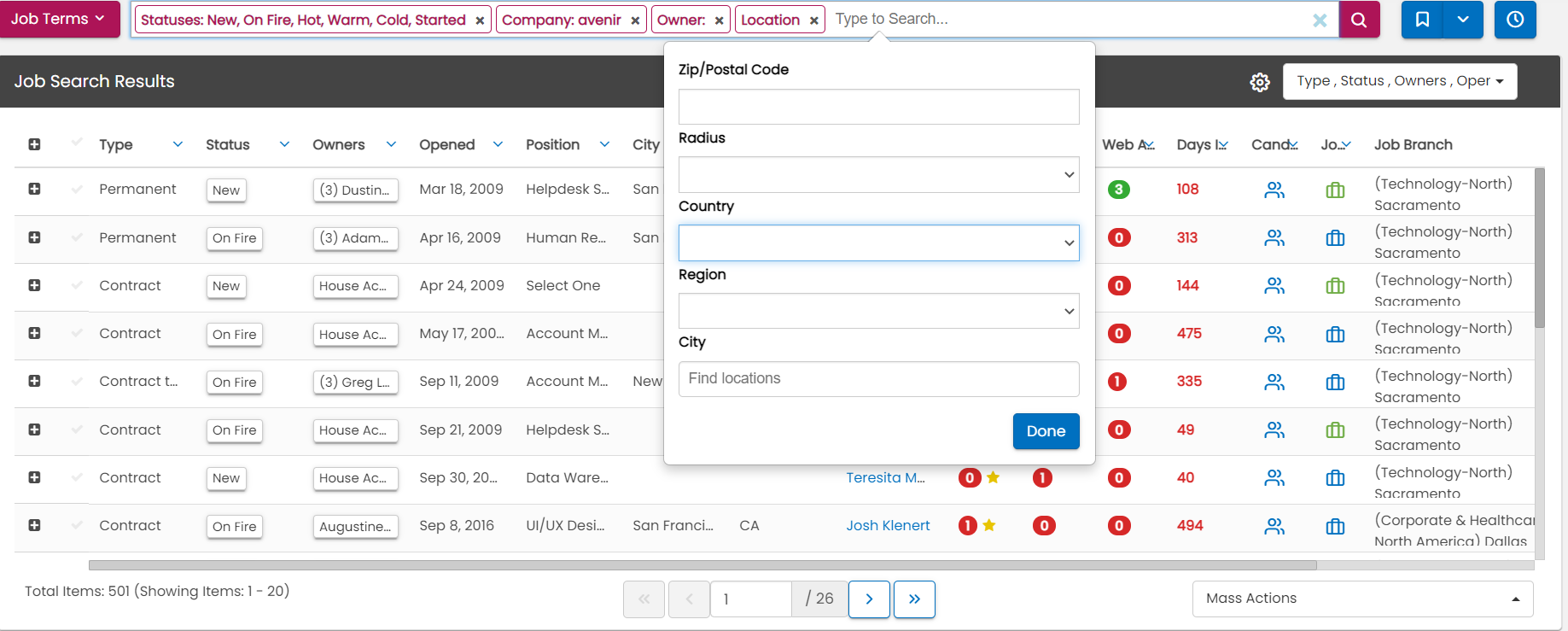Toggle the select-all checkmark in header
This screenshot has height=631, width=1568.
[78, 142]
